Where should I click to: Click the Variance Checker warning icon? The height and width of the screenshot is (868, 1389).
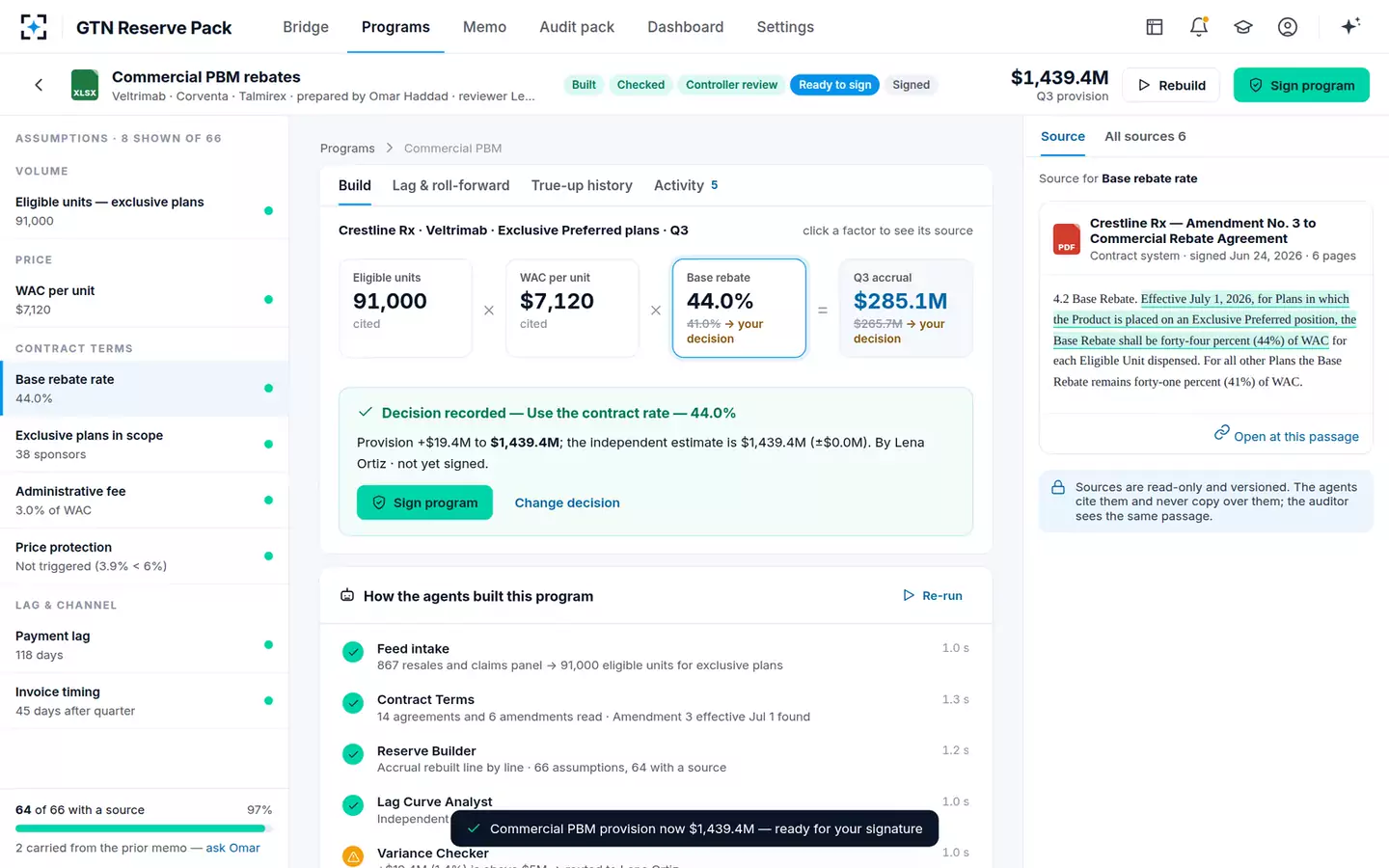click(x=353, y=856)
